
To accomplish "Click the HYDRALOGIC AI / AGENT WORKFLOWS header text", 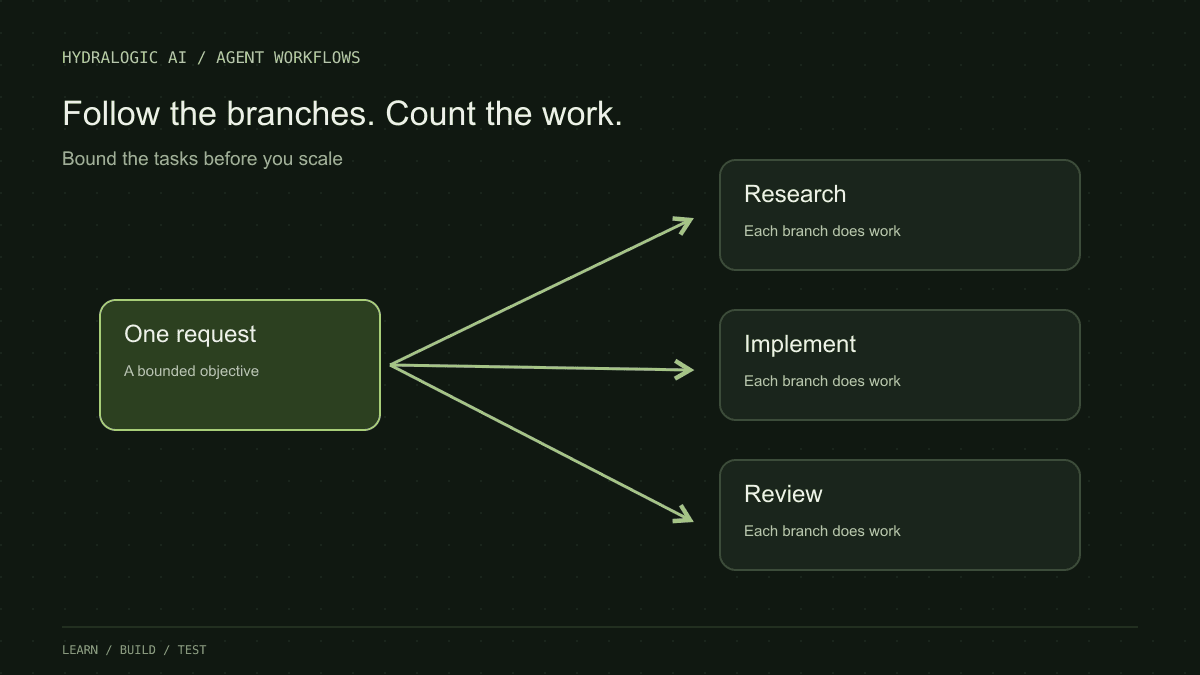I will (x=211, y=58).
